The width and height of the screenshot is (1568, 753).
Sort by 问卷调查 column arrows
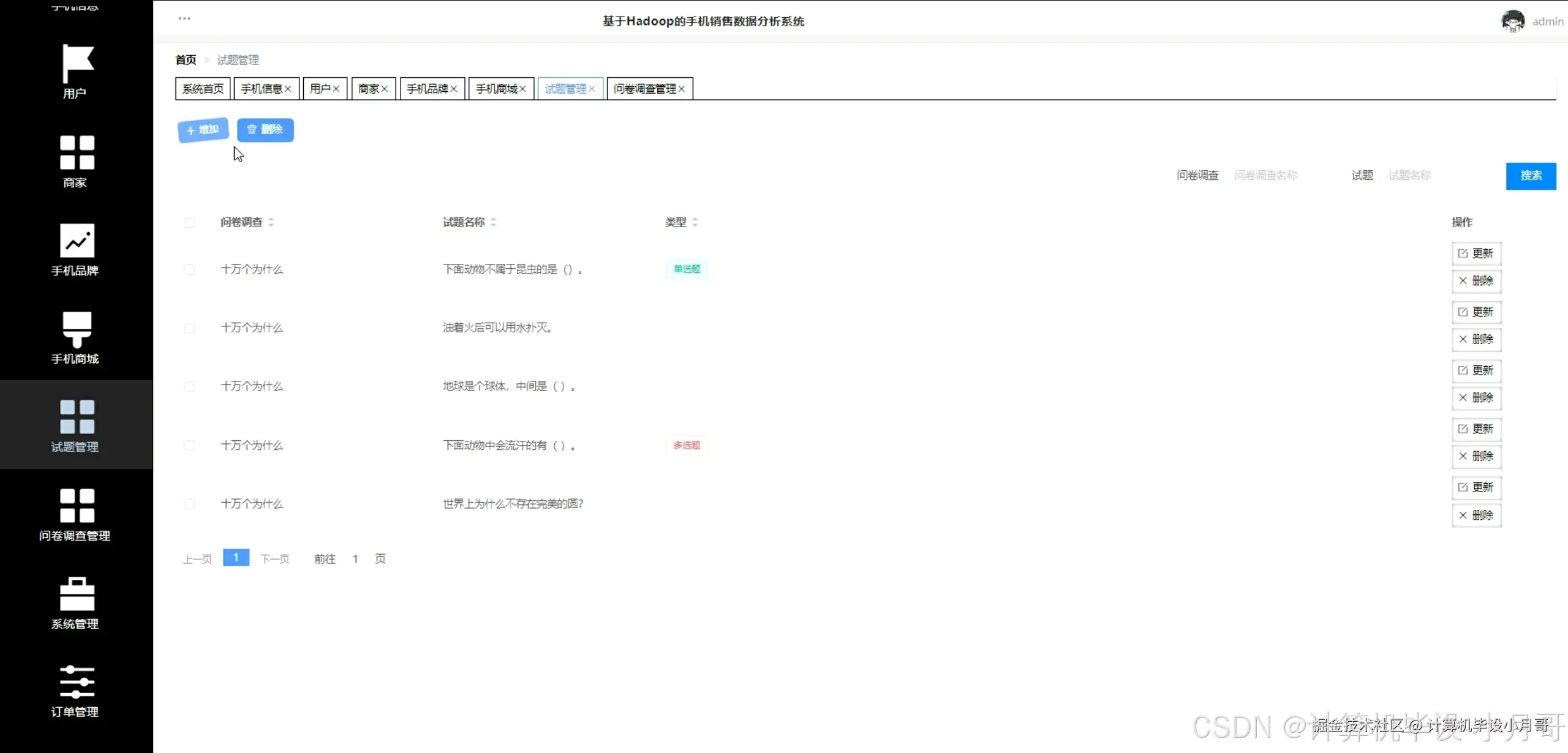point(271,222)
